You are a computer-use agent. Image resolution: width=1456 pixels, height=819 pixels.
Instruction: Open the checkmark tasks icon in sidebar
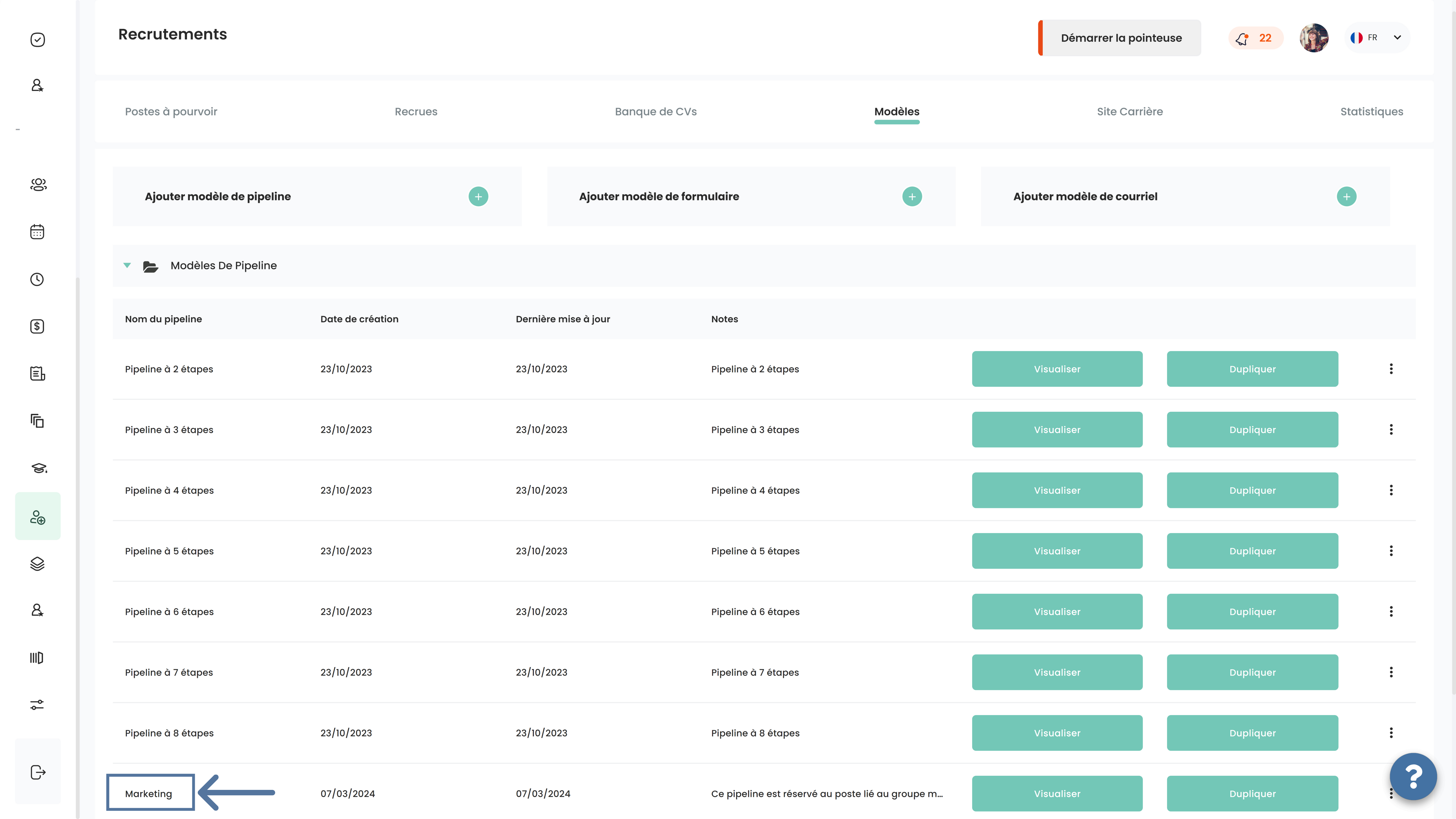(x=37, y=40)
